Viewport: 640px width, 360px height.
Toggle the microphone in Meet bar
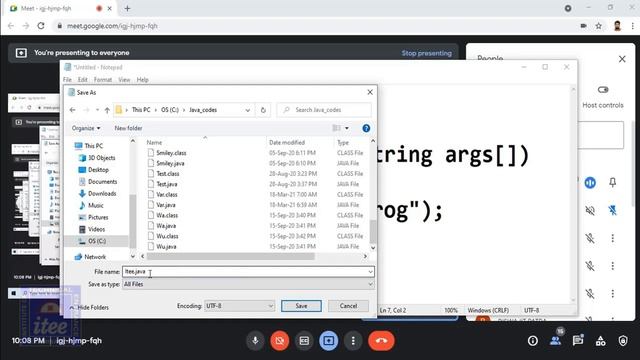pyautogui.click(x=255, y=340)
